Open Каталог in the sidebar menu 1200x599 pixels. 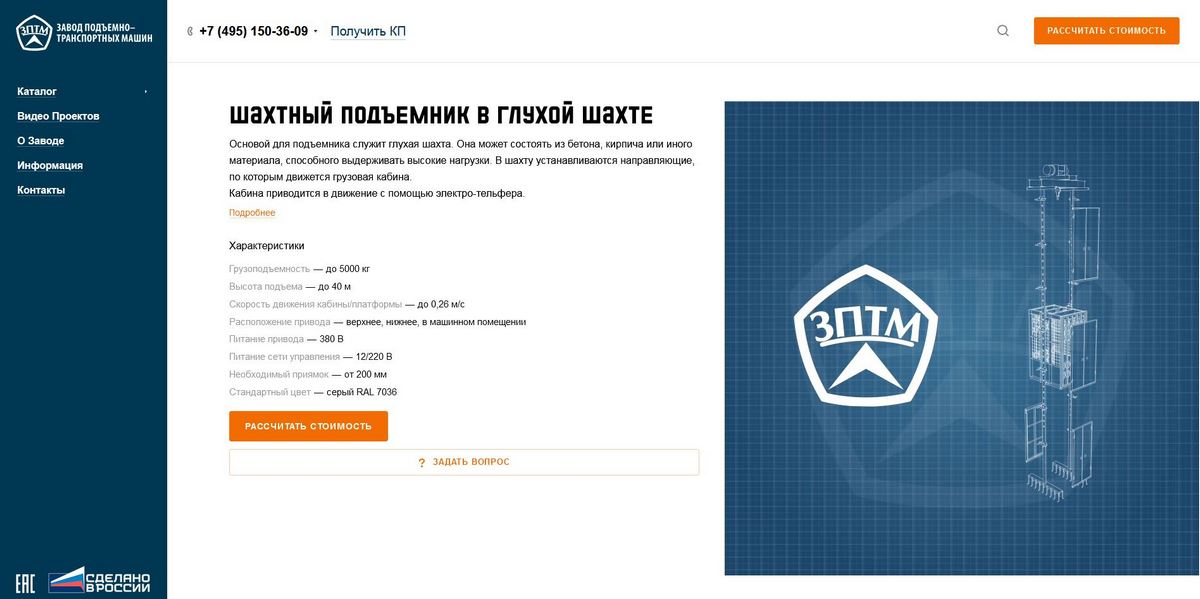37,91
